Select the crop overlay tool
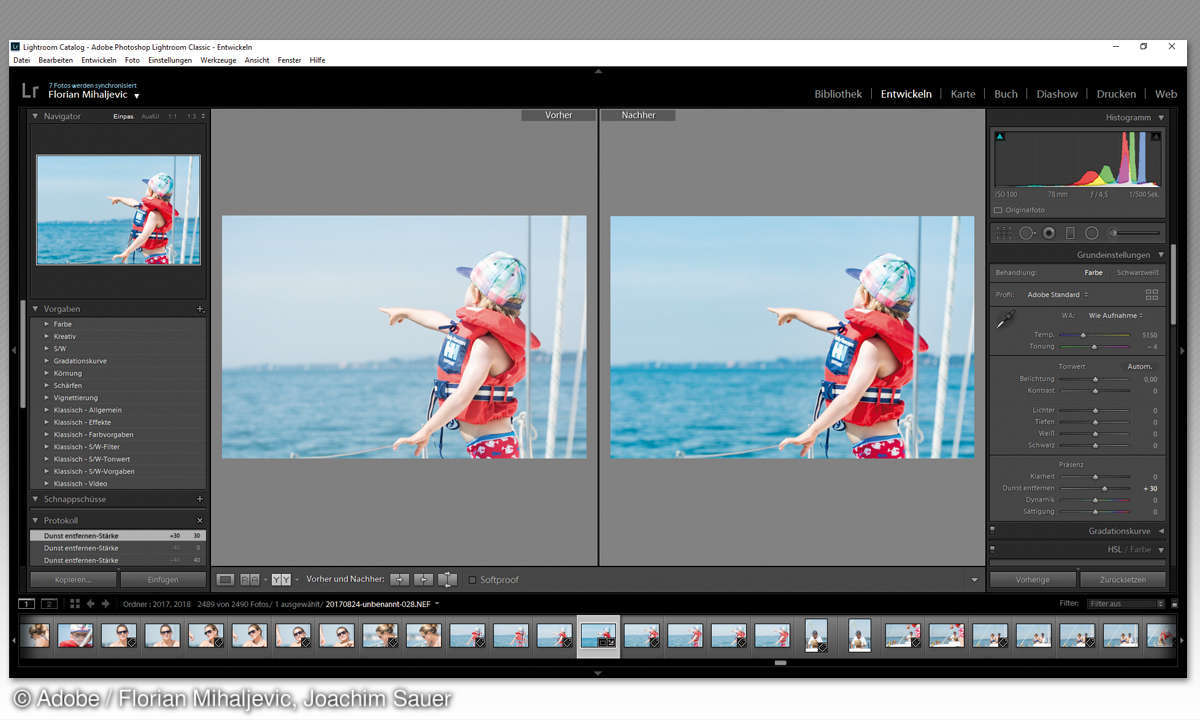 click(x=1003, y=233)
